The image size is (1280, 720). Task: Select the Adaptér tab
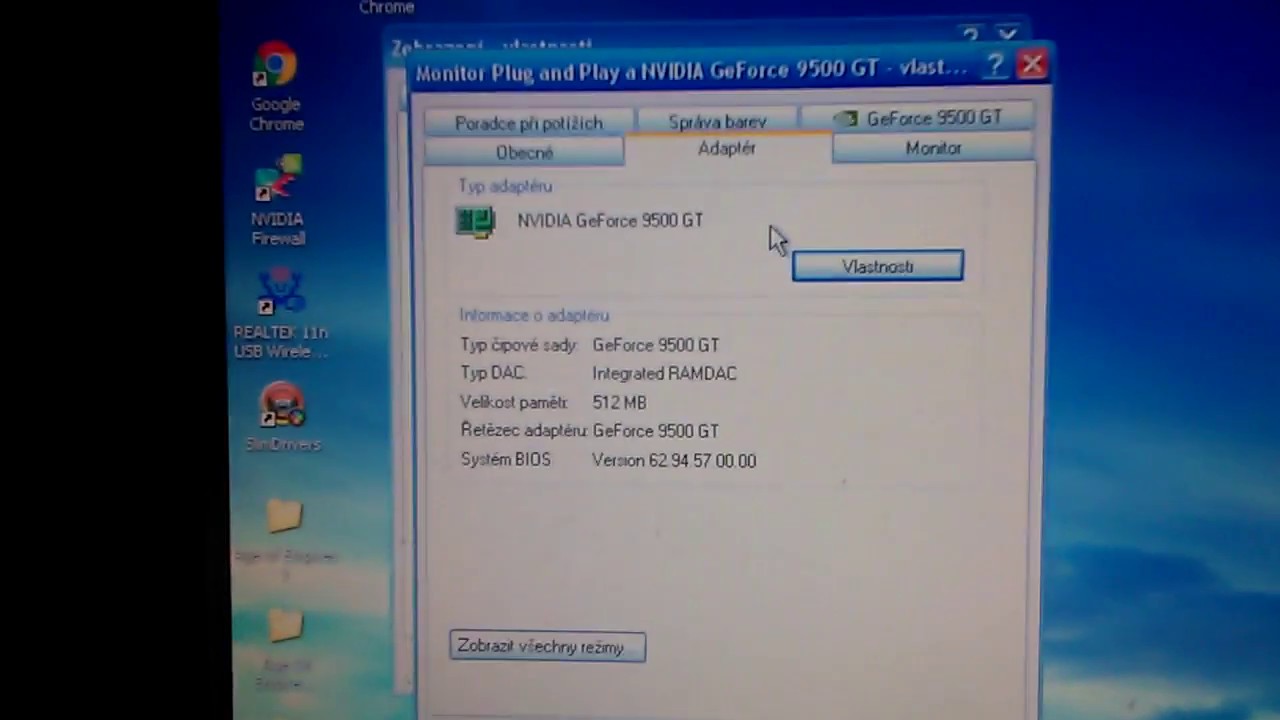pos(727,148)
